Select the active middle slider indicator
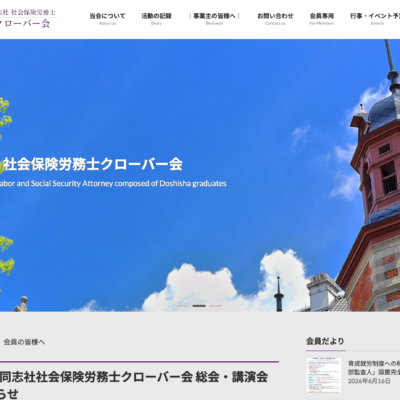Viewport: 400px width, 400px height. 199,306
